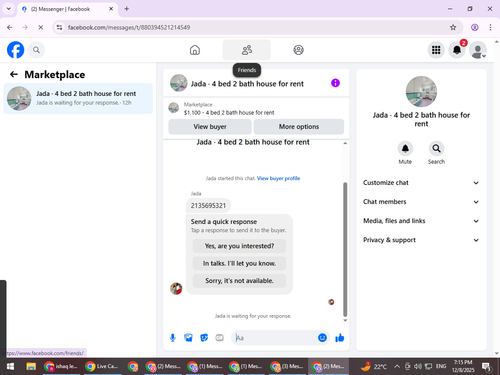Bookmark this page with the star icon

point(453,27)
